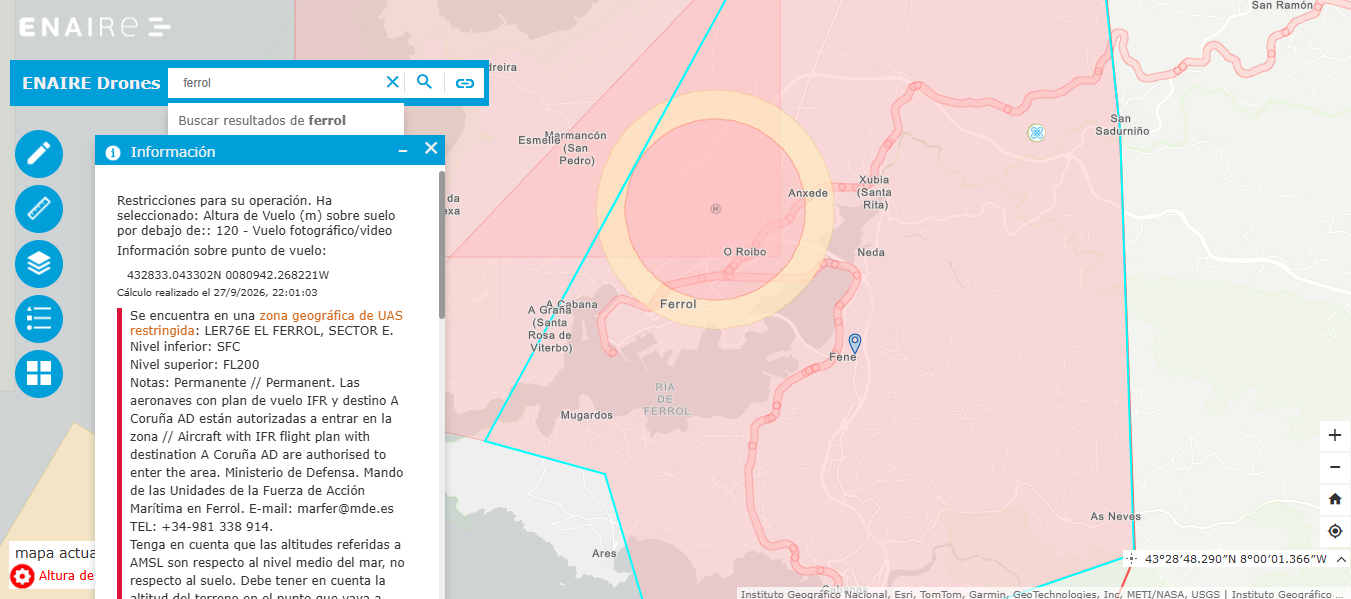Open 'zona geográfica de UAS restringida' link
The image size is (1351, 599).
point(267,322)
